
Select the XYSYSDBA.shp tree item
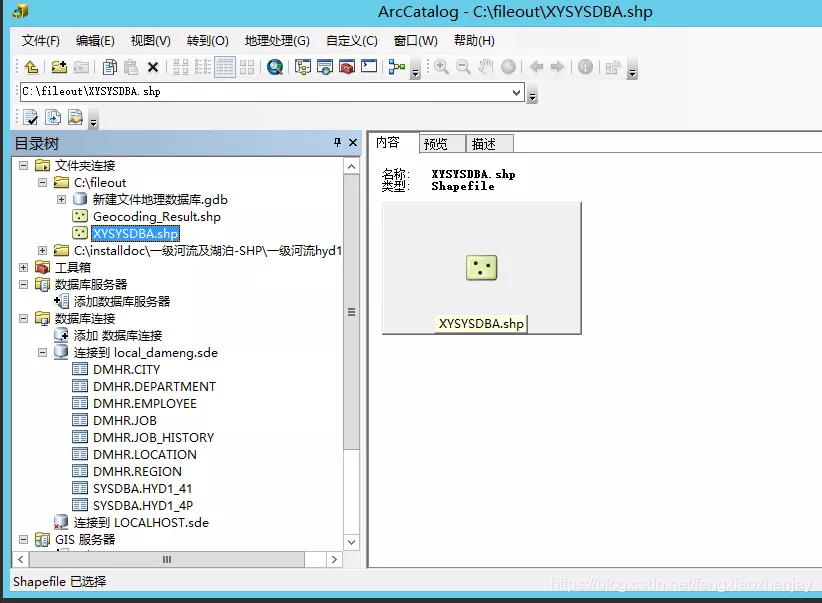tap(135, 233)
